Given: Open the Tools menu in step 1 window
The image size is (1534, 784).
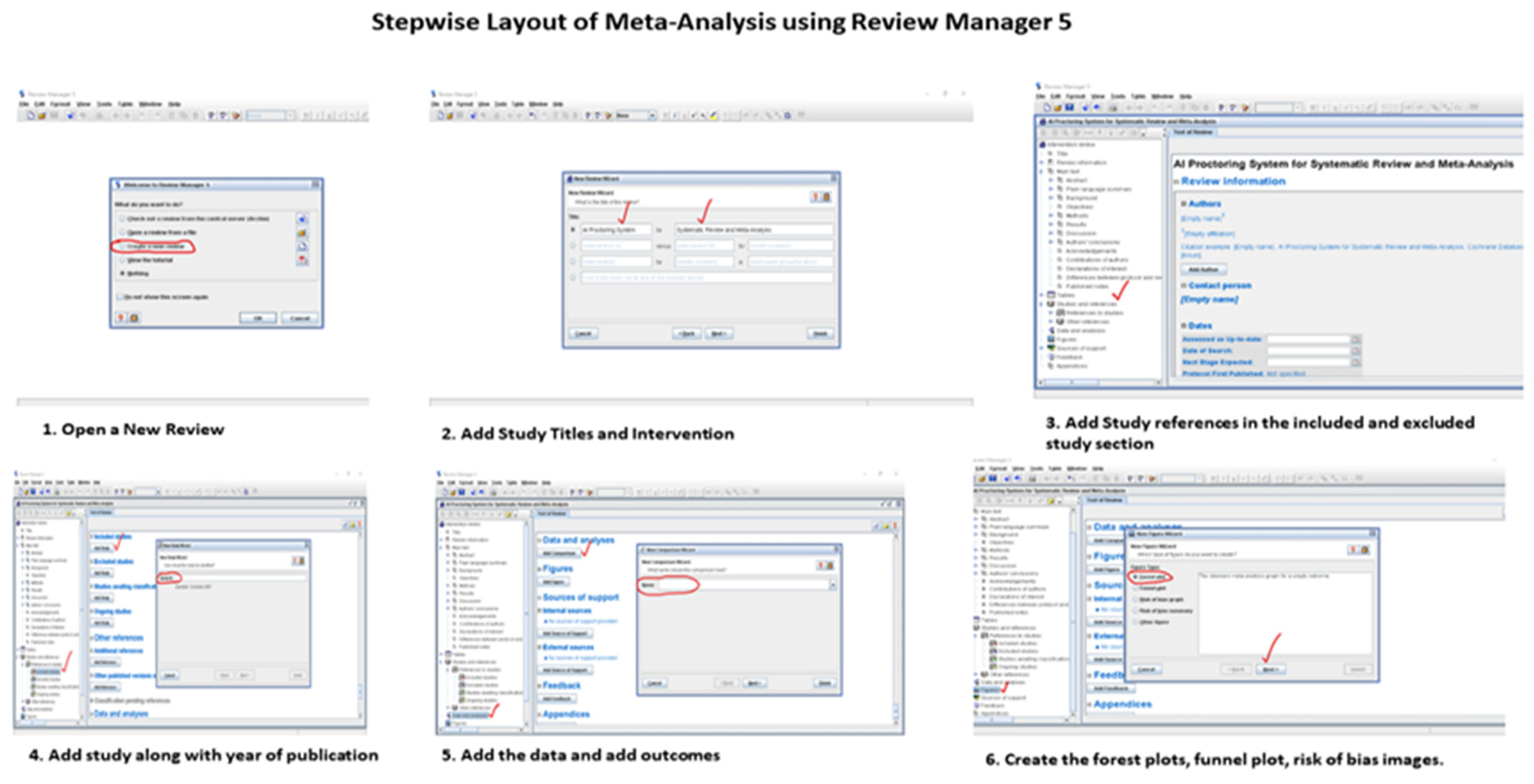Looking at the screenshot, I should [x=104, y=104].
